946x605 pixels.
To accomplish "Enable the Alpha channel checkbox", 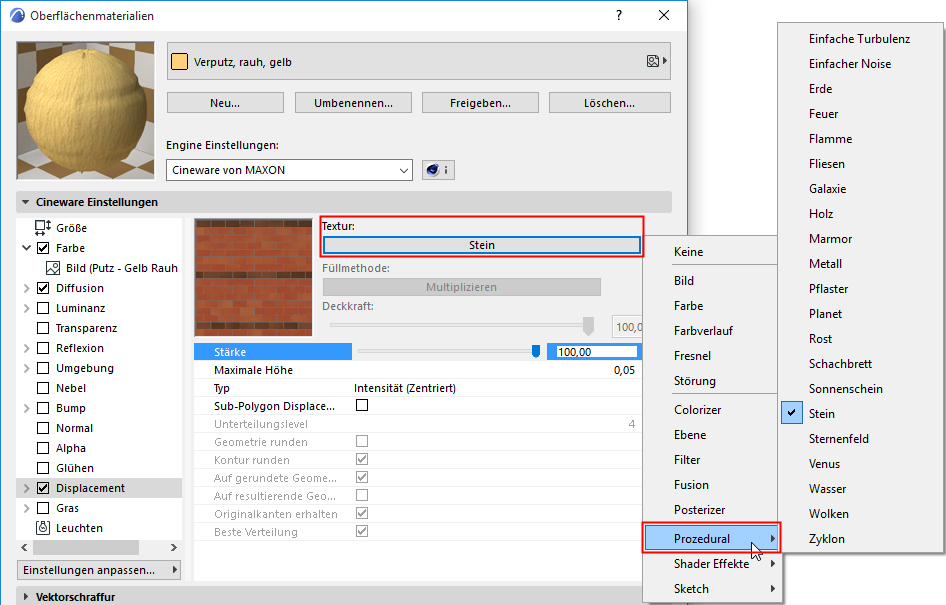I will click(43, 448).
